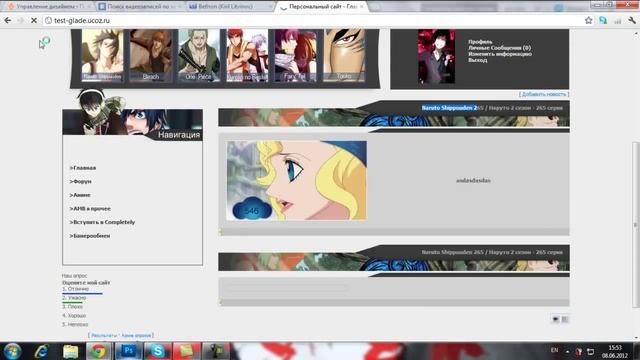The height and width of the screenshot is (360, 640).
Task: Click the page vertical scrollbar
Action: [636, 224]
